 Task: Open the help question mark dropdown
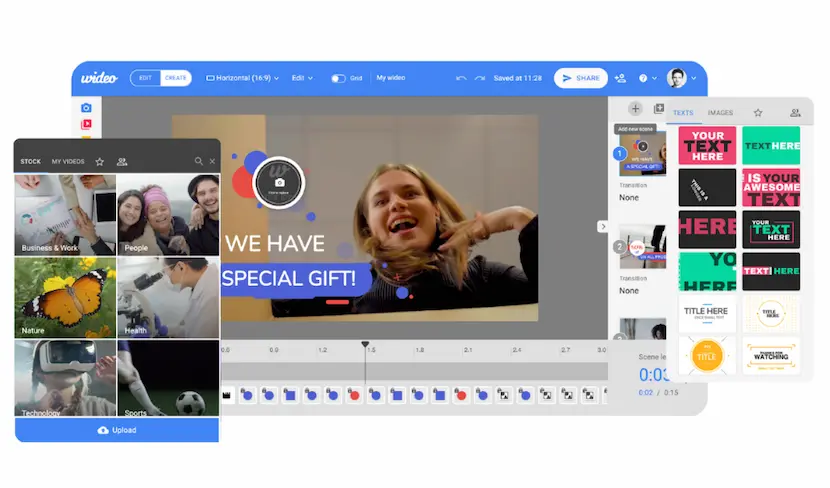point(645,78)
